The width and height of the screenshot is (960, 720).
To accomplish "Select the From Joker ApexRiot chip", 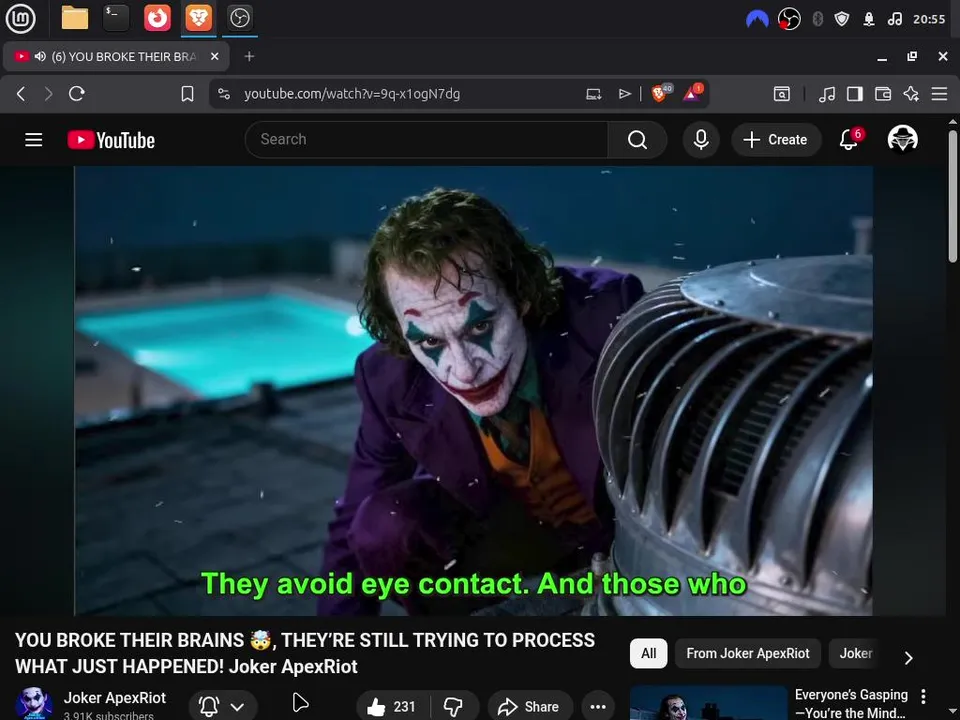I will click(x=748, y=653).
